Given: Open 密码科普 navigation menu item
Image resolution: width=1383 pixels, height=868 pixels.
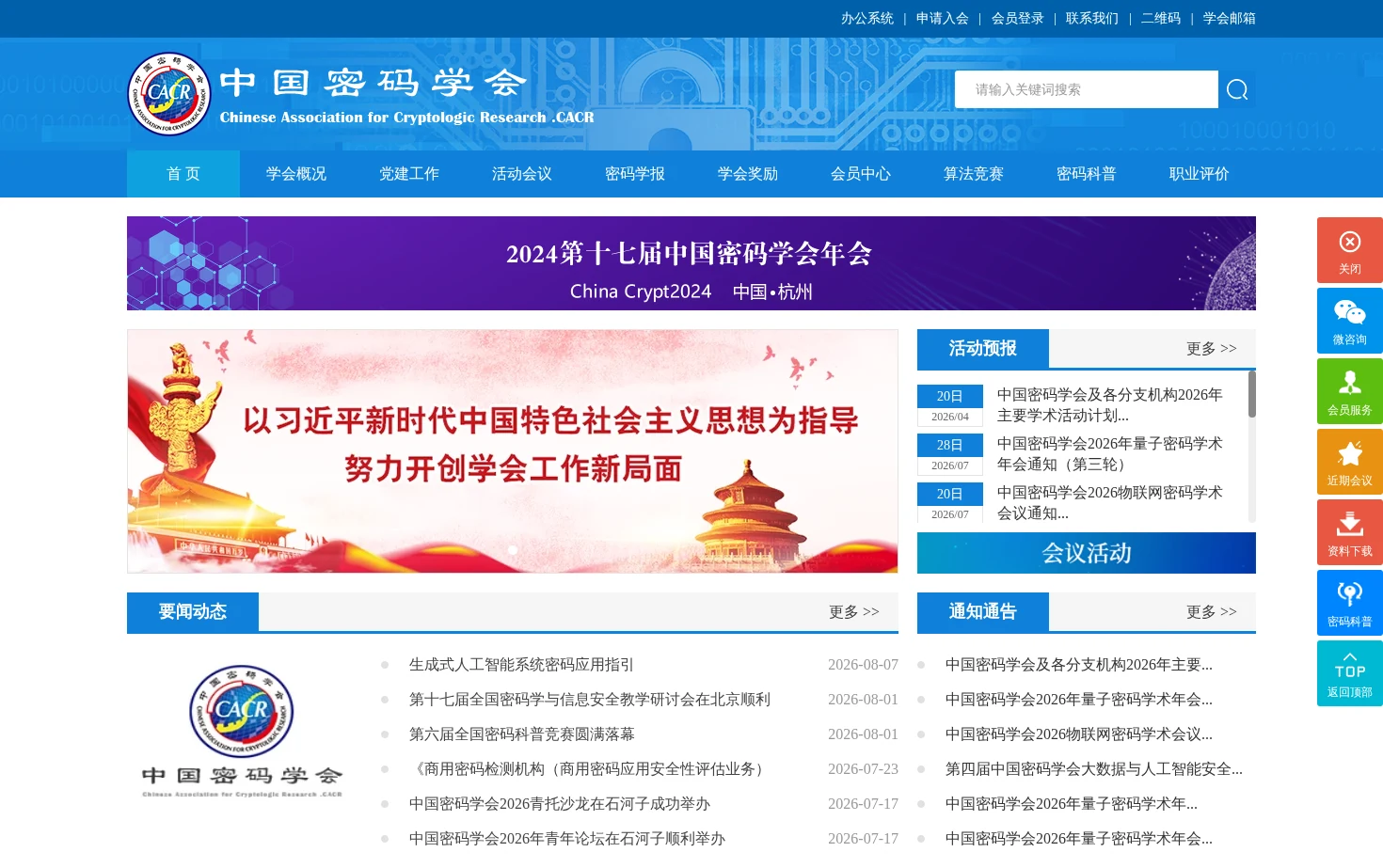Looking at the screenshot, I should [1087, 174].
